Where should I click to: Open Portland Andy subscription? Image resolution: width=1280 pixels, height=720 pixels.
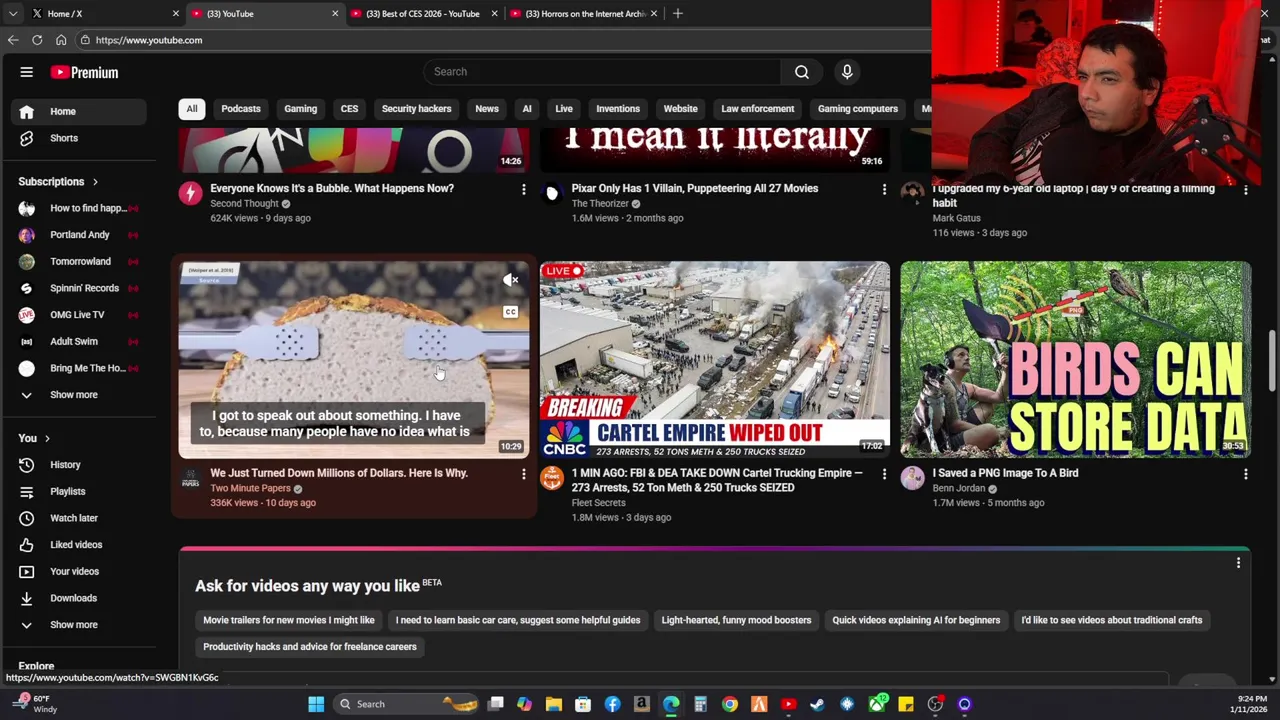[78, 235]
